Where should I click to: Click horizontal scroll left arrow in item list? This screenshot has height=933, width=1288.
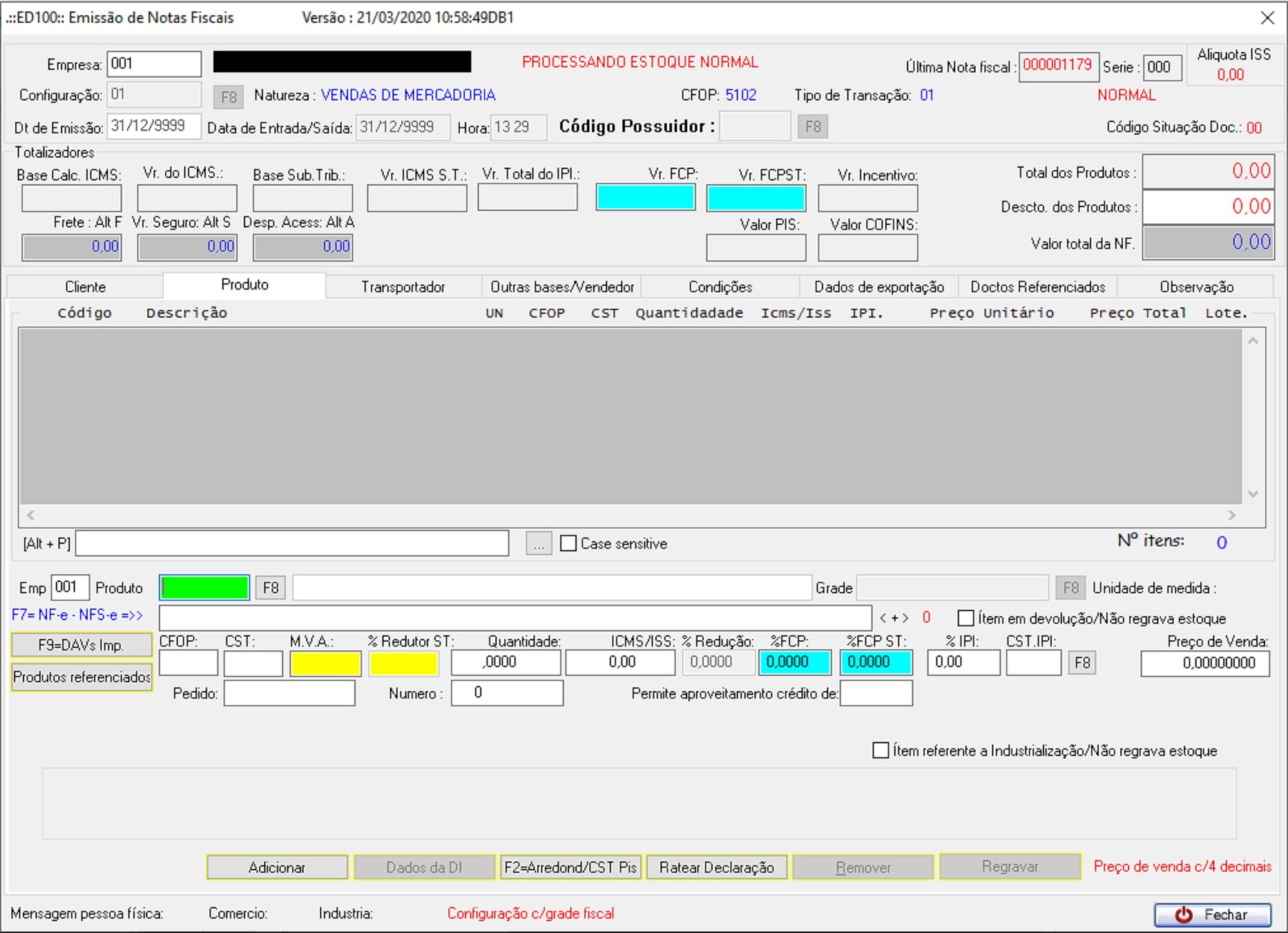pyautogui.click(x=30, y=515)
